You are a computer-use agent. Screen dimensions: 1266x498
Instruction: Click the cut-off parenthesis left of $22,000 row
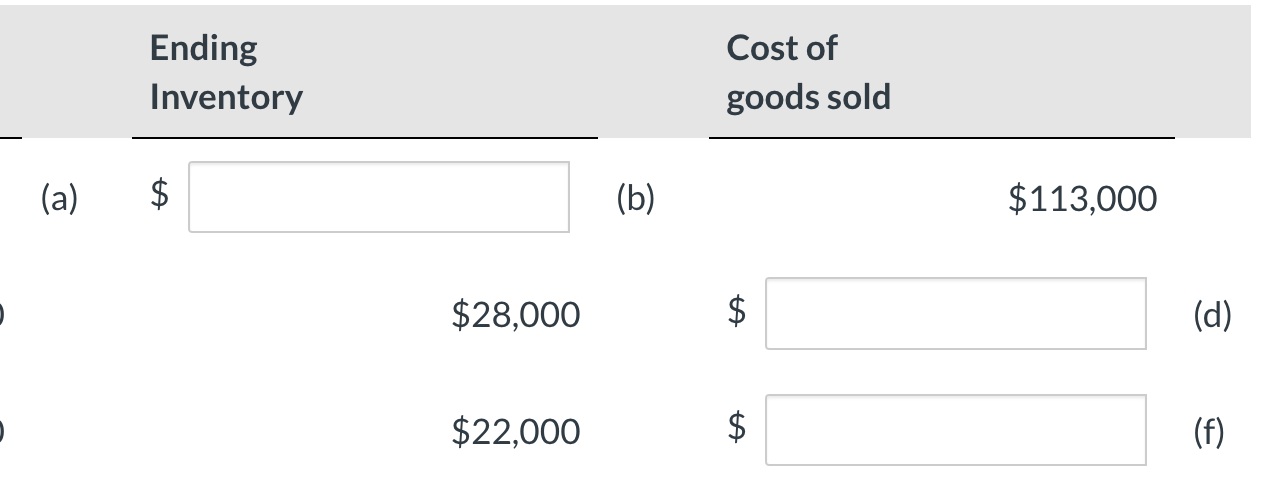pyautogui.click(x=3, y=431)
